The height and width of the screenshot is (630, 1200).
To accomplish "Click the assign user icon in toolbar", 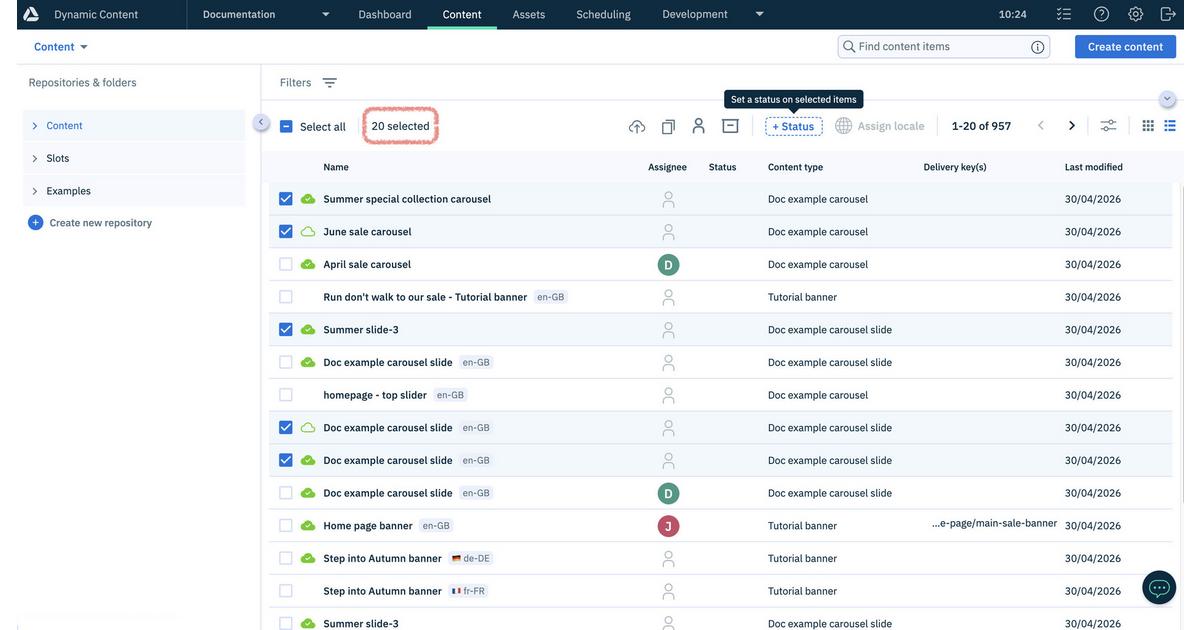I will pos(699,126).
